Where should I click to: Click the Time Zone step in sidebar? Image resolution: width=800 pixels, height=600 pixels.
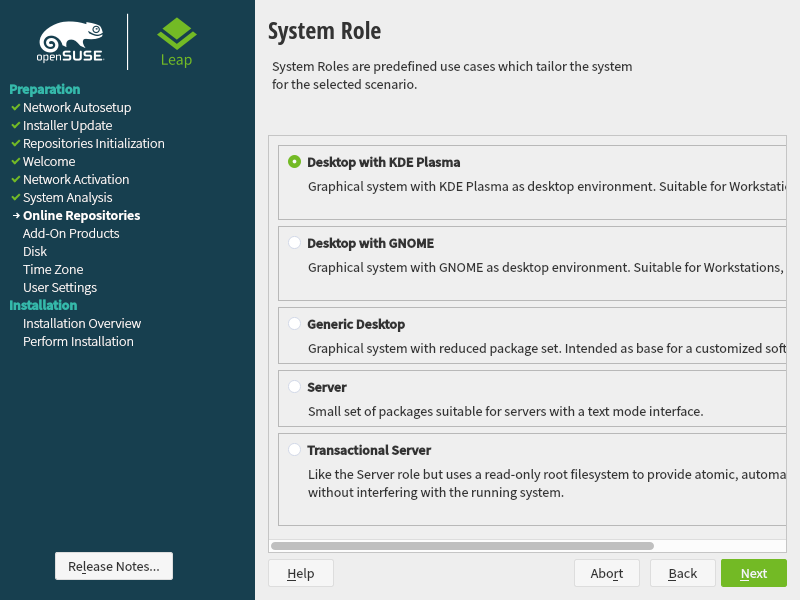(53, 269)
